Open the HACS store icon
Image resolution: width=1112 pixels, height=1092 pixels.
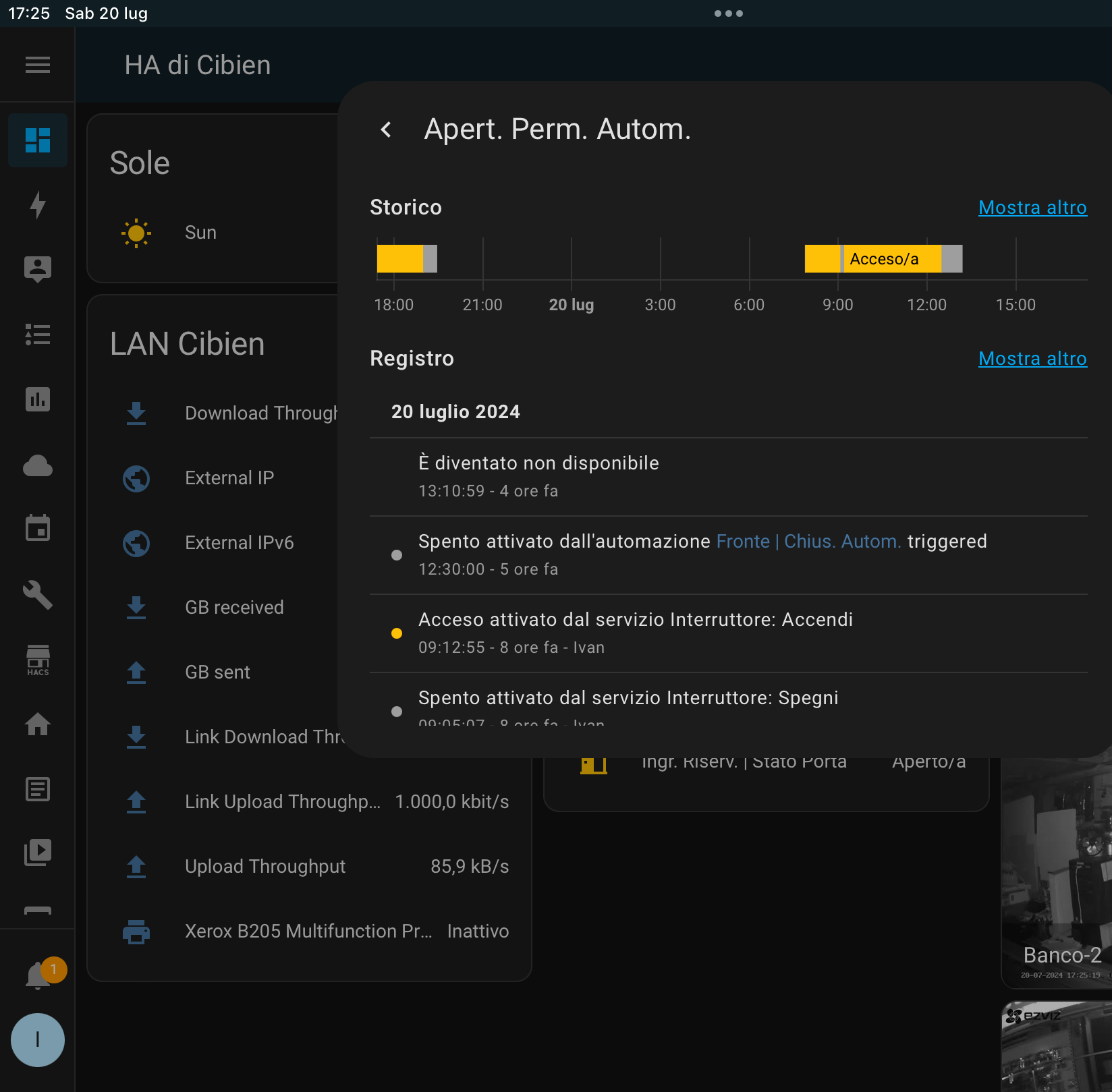38,660
